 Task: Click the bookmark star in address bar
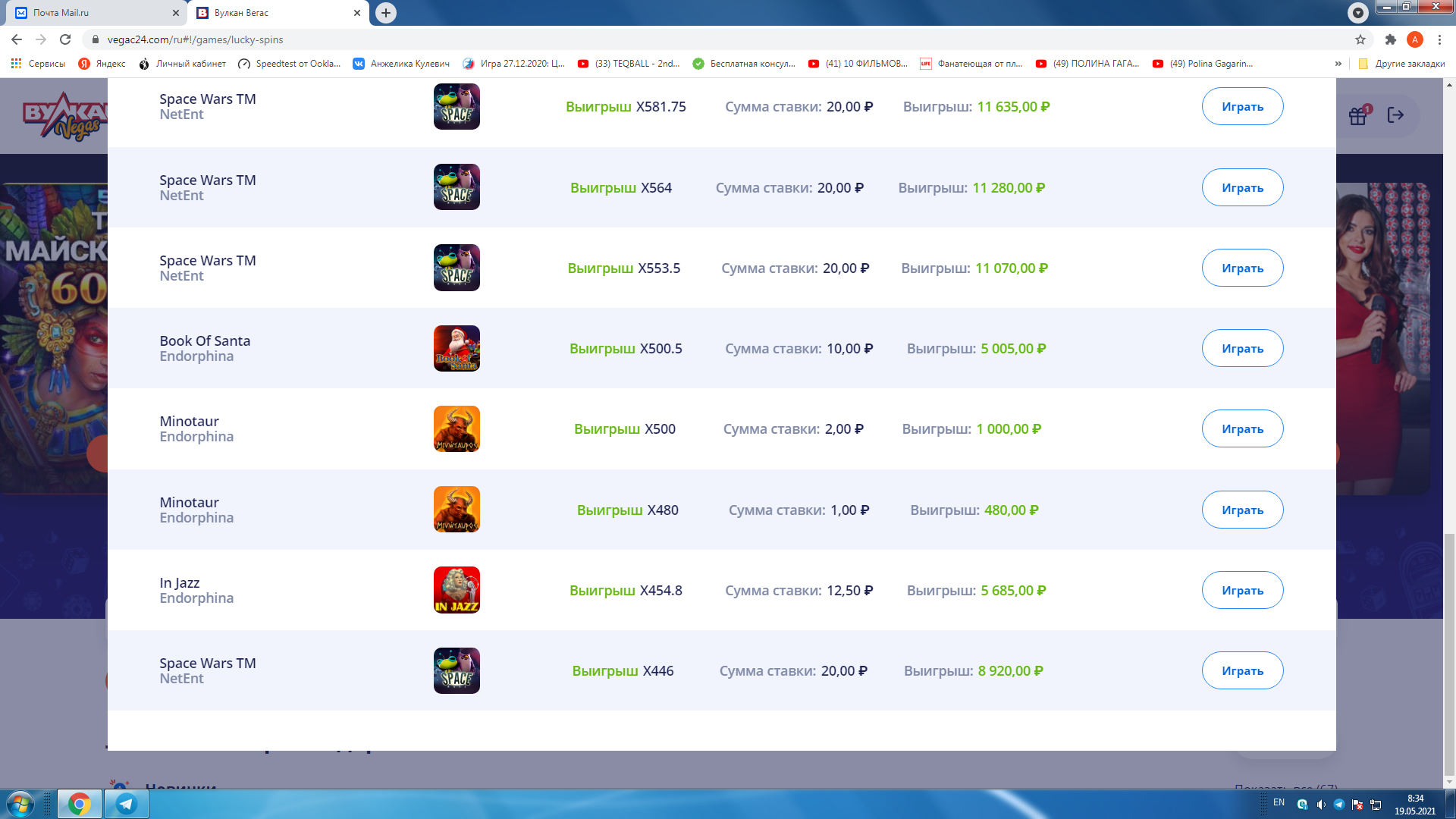coord(1360,39)
